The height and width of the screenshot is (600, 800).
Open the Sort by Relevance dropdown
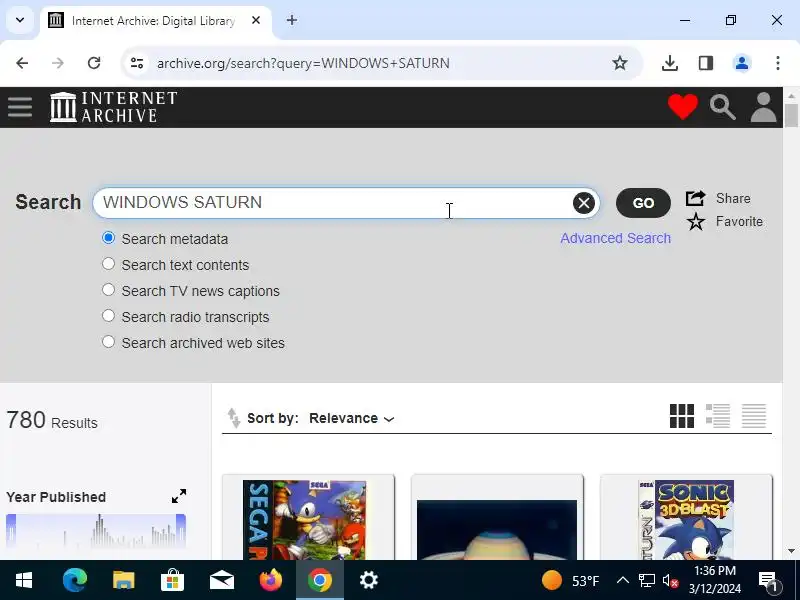click(352, 418)
